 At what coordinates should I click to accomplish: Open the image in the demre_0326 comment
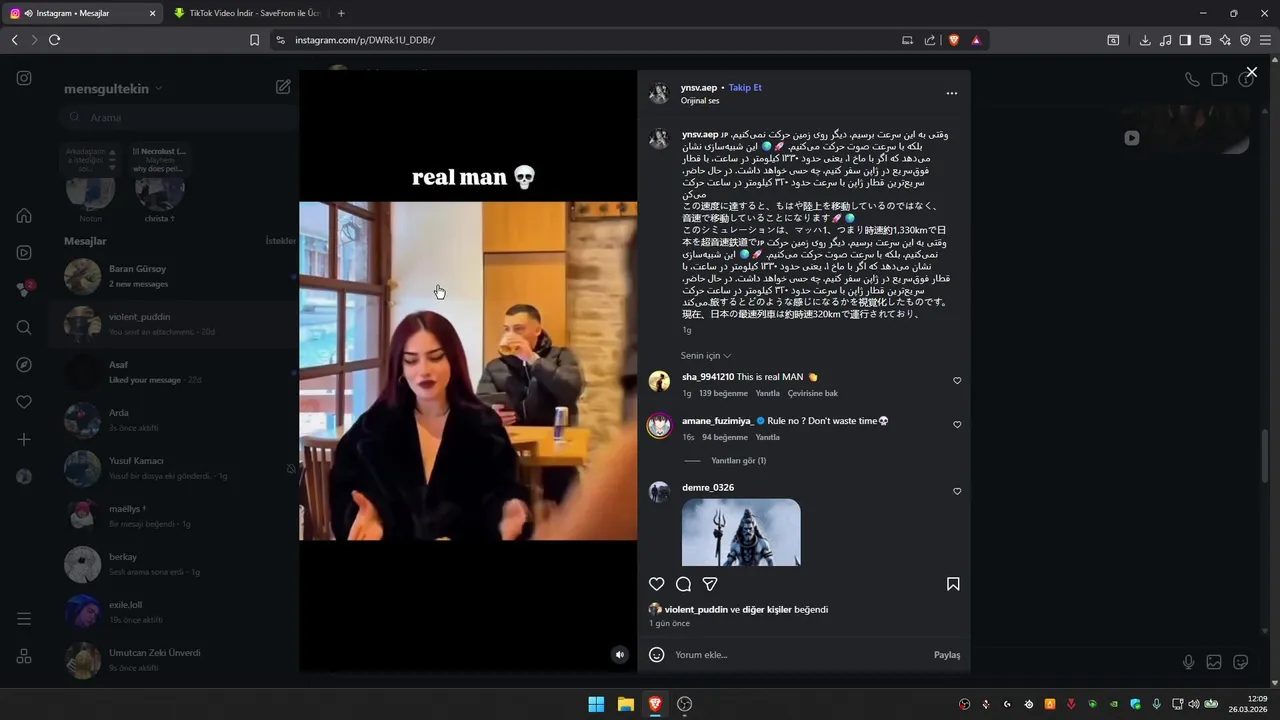point(741,532)
